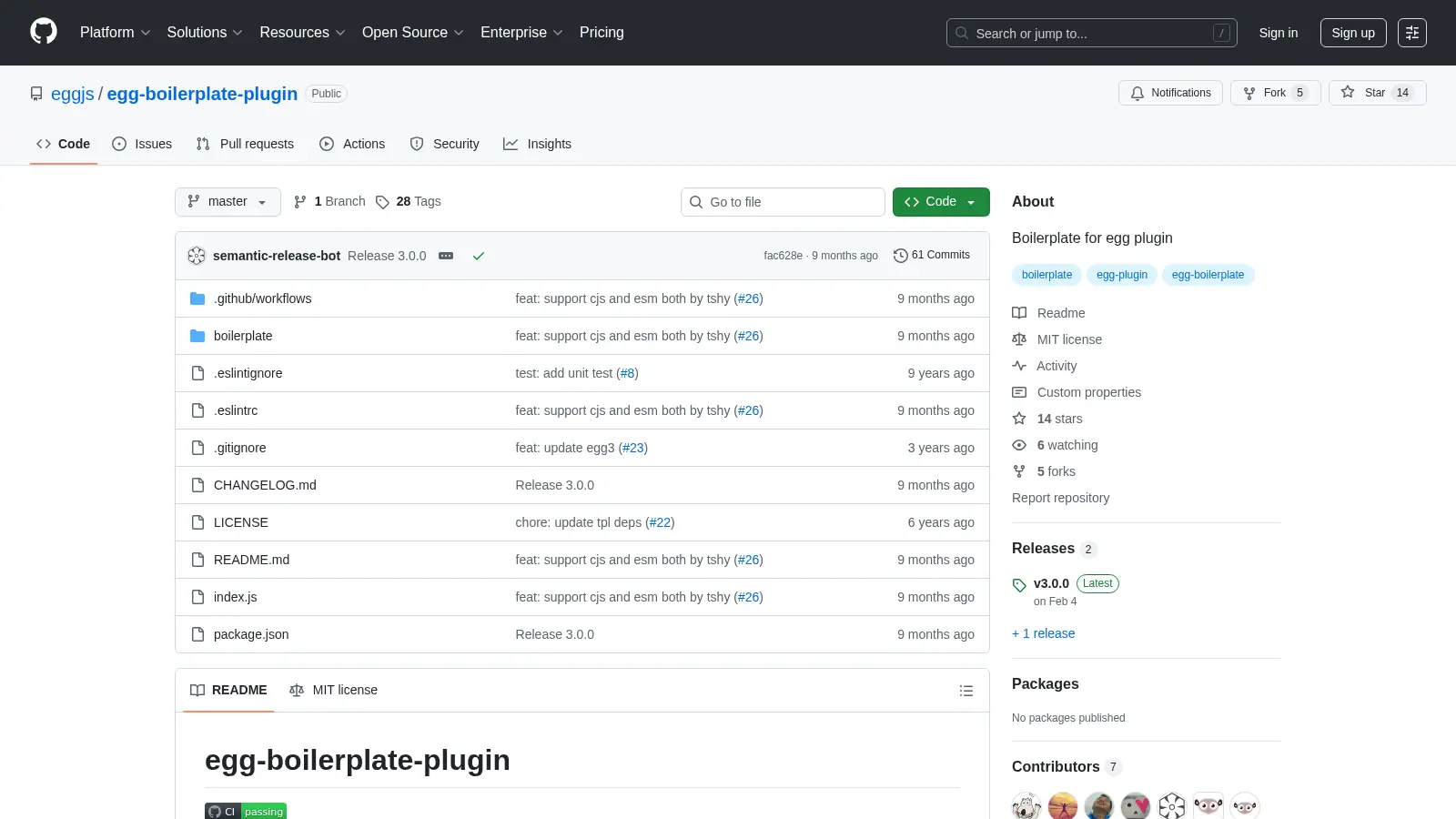
Task: Switch to the Actions tab
Action: [x=352, y=144]
